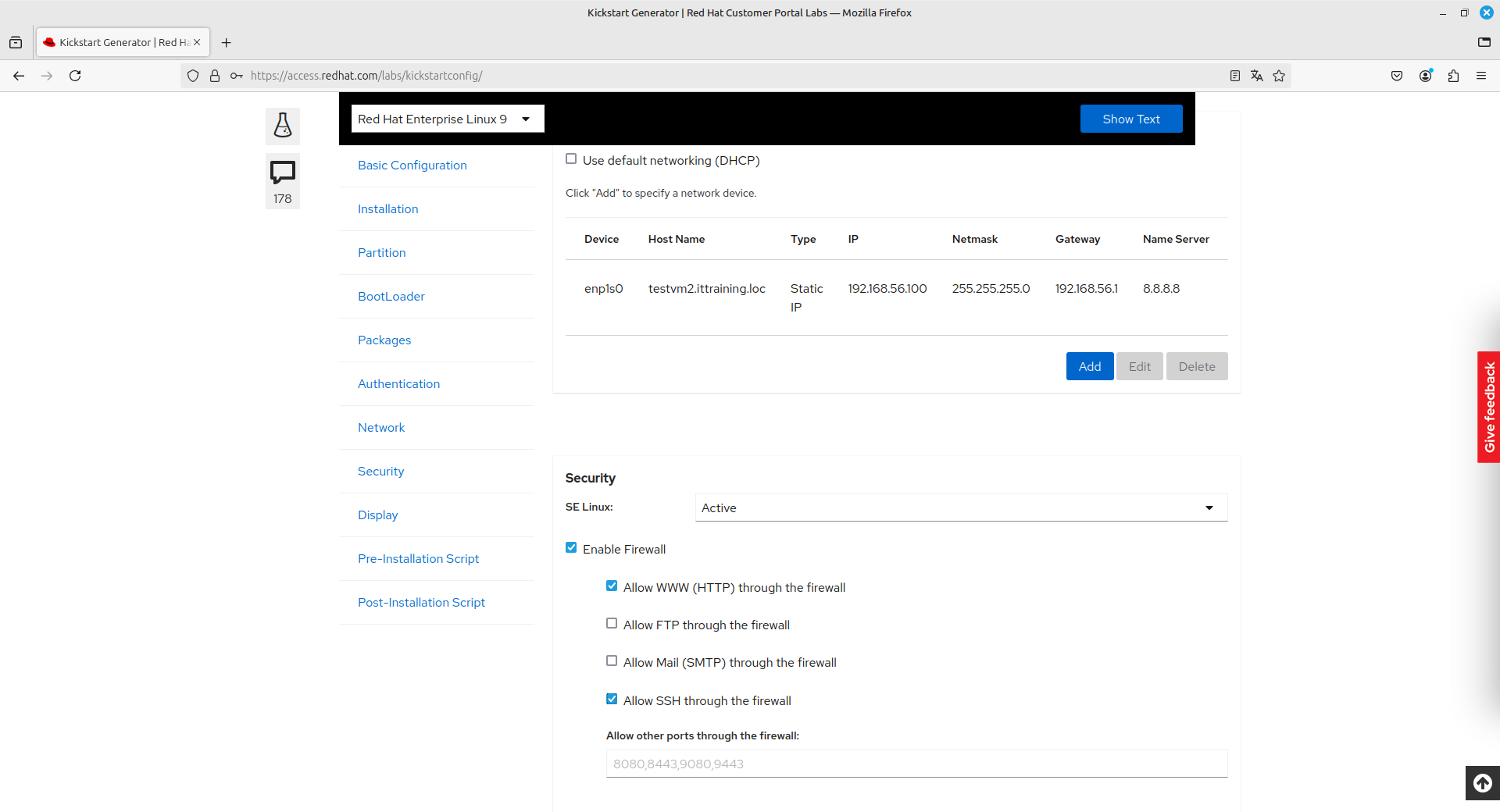Open the Firefox hamburger menu

tap(1481, 76)
